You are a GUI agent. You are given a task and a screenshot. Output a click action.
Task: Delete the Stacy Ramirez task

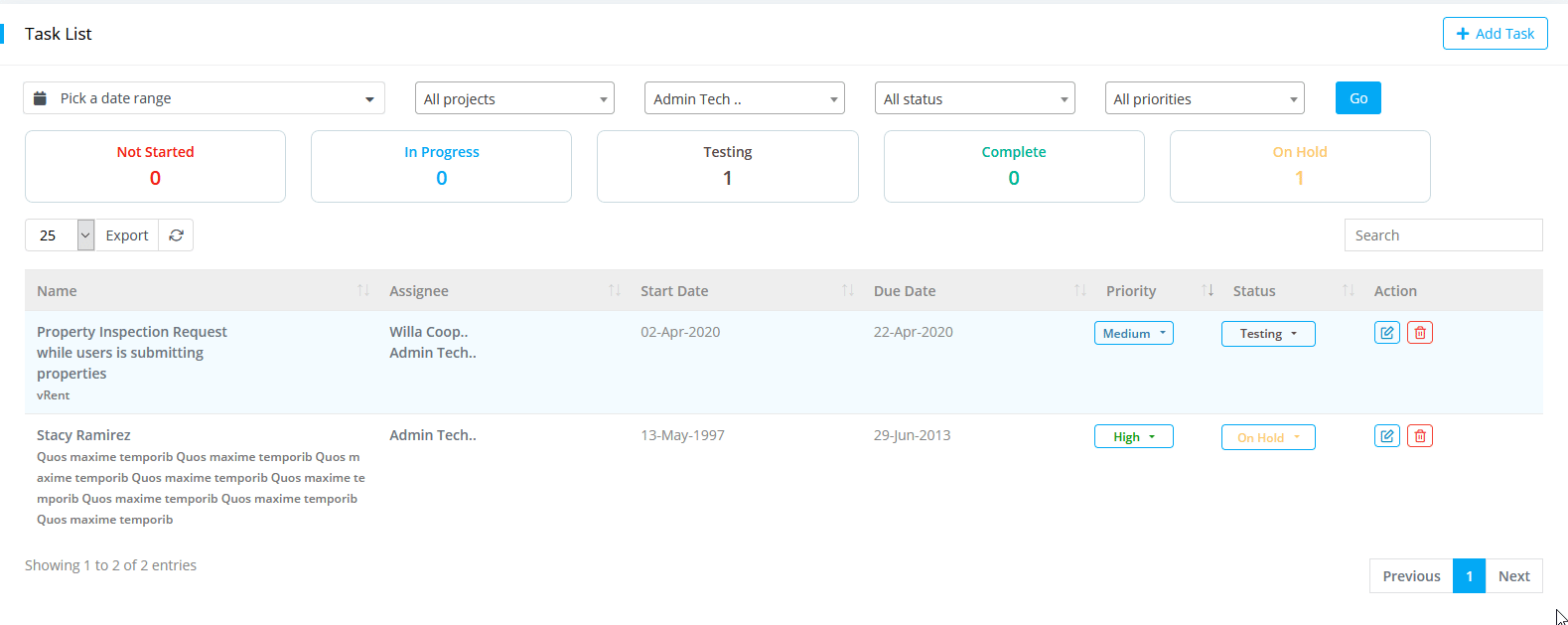(x=1419, y=436)
